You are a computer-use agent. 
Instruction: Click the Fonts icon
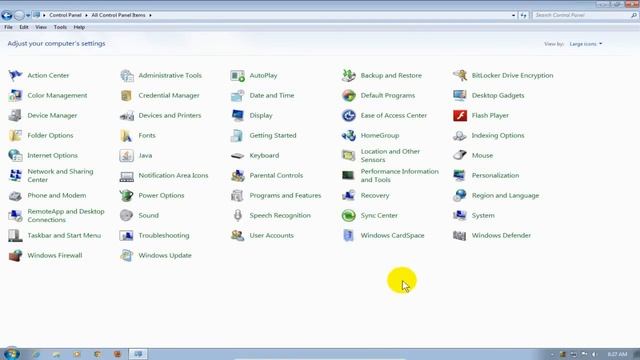127,136
